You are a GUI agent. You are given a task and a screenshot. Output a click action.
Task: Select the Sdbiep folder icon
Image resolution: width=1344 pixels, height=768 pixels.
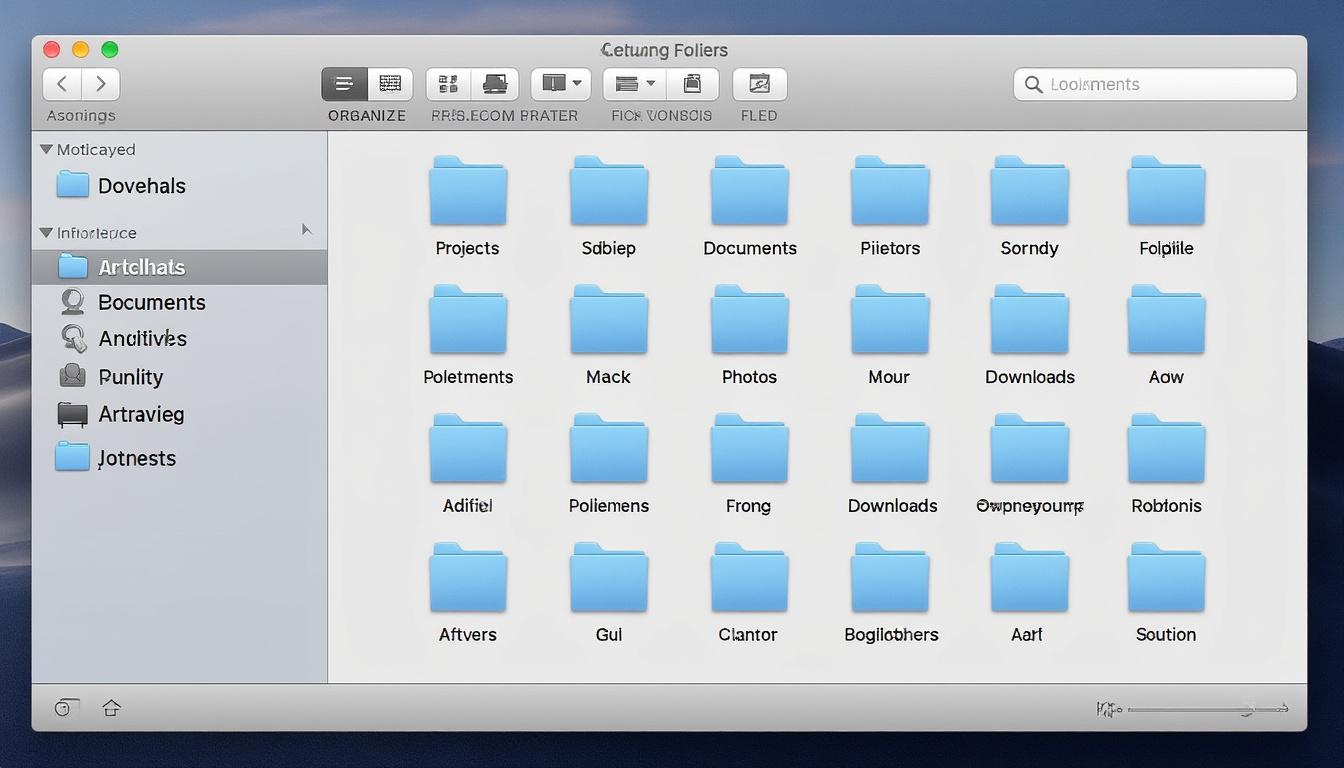[x=609, y=190]
